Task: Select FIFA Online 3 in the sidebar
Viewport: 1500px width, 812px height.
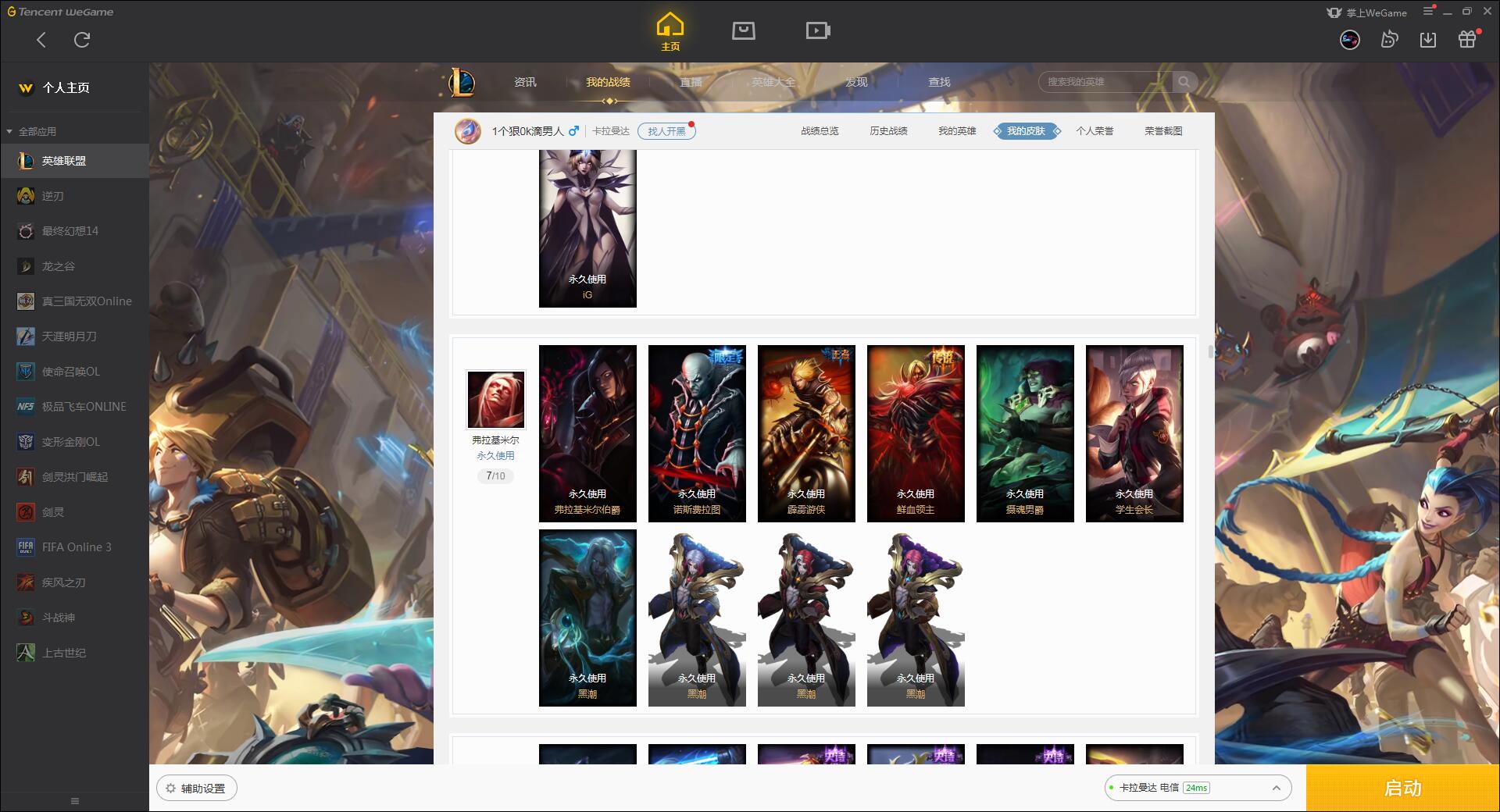Action: pos(74,547)
